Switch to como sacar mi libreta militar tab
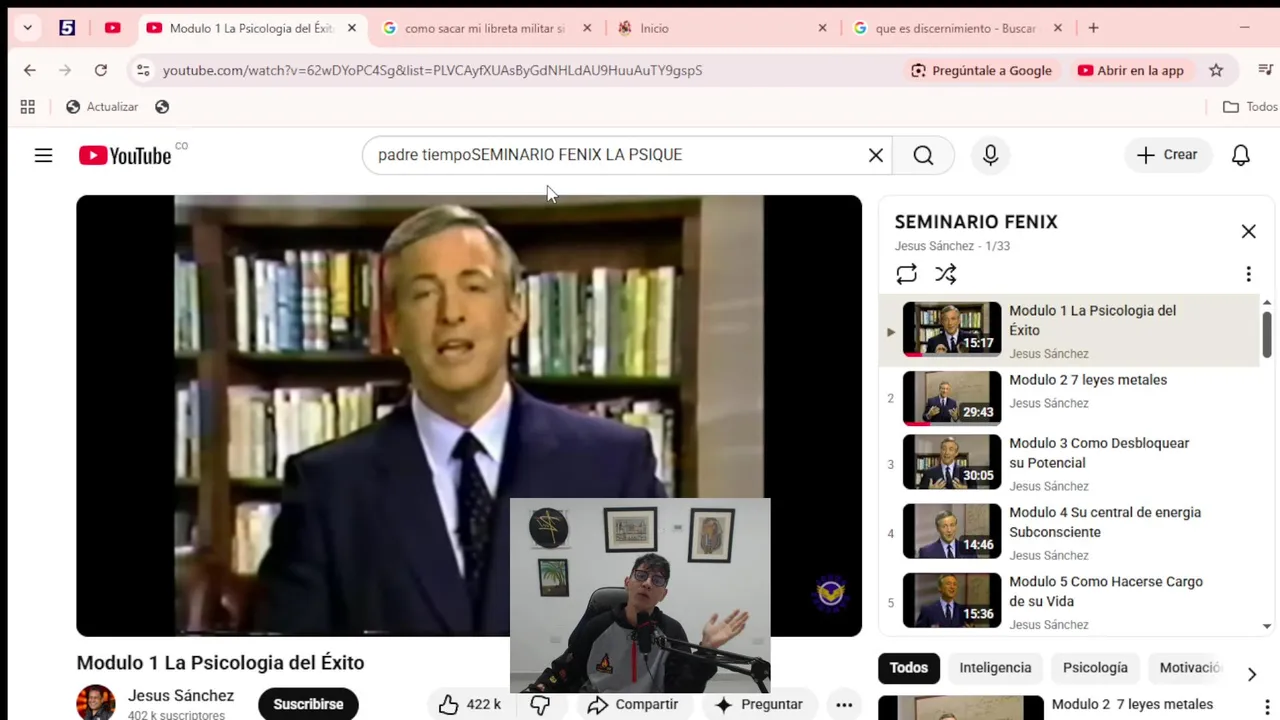This screenshot has width=1280, height=720. tap(485, 28)
